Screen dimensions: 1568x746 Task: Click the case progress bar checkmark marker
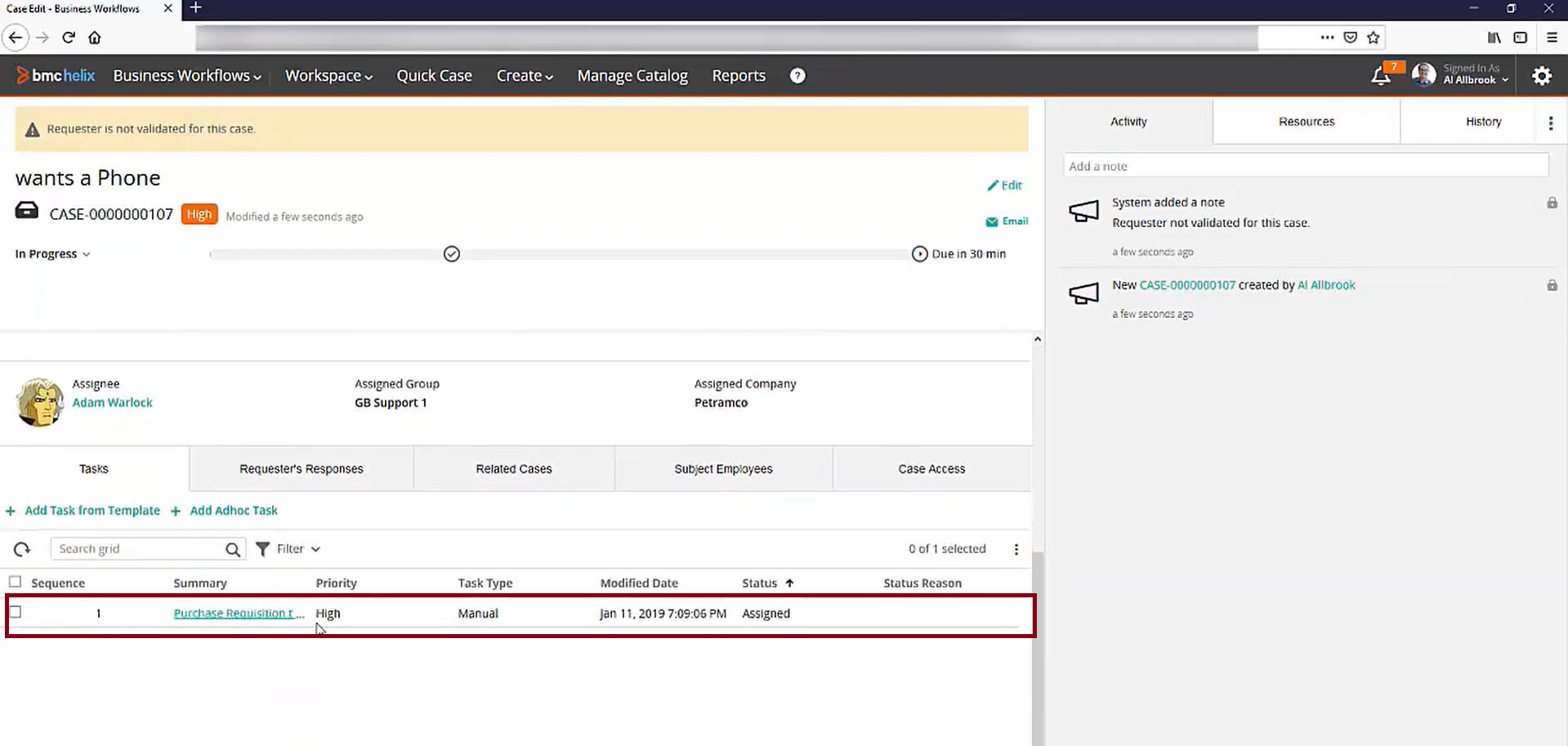coord(452,254)
